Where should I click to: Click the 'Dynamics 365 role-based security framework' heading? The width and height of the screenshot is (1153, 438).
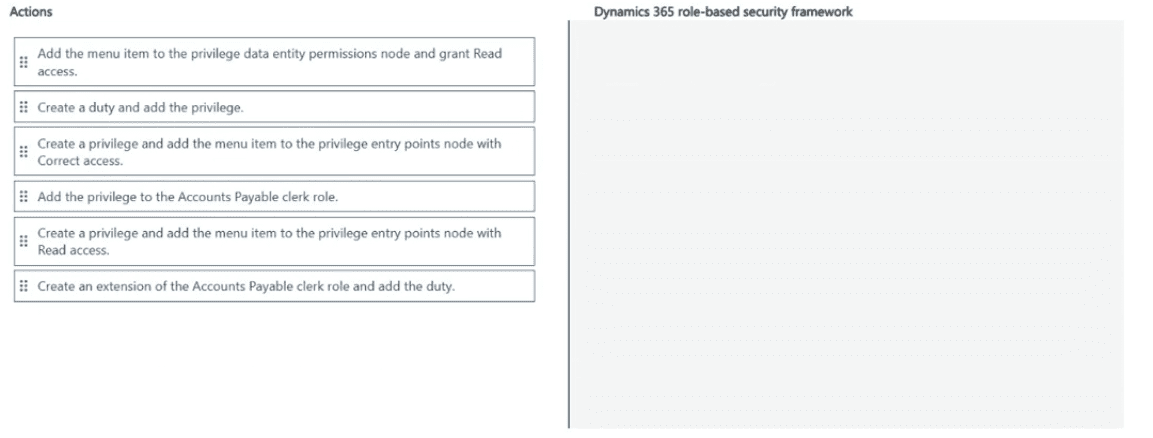tap(723, 12)
